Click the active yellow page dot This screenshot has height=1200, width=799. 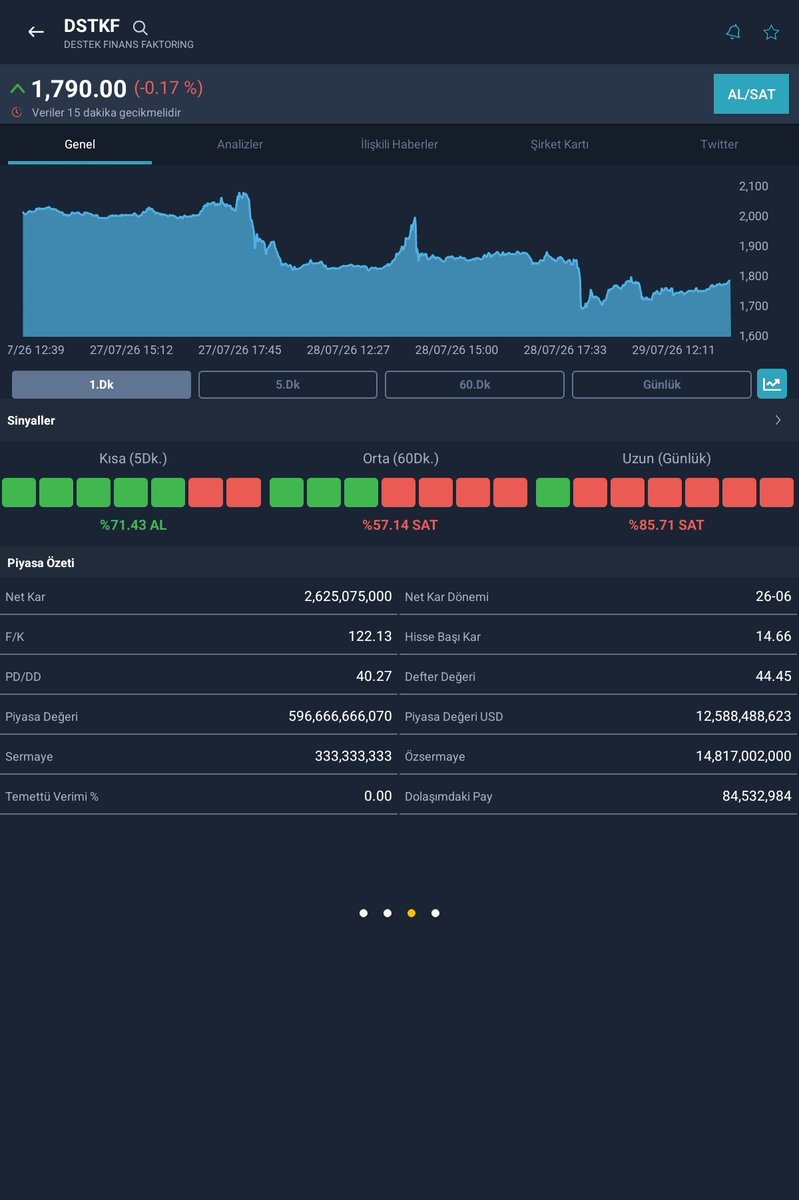click(x=411, y=913)
